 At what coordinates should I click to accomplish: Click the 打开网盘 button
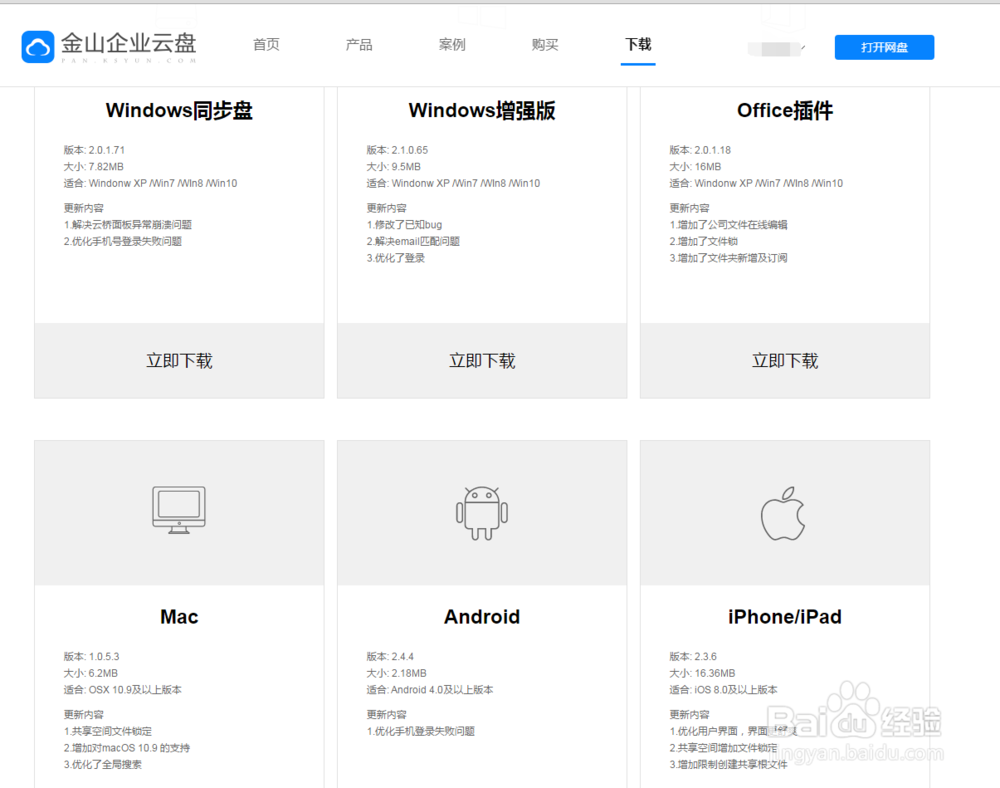pyautogui.click(x=885, y=47)
